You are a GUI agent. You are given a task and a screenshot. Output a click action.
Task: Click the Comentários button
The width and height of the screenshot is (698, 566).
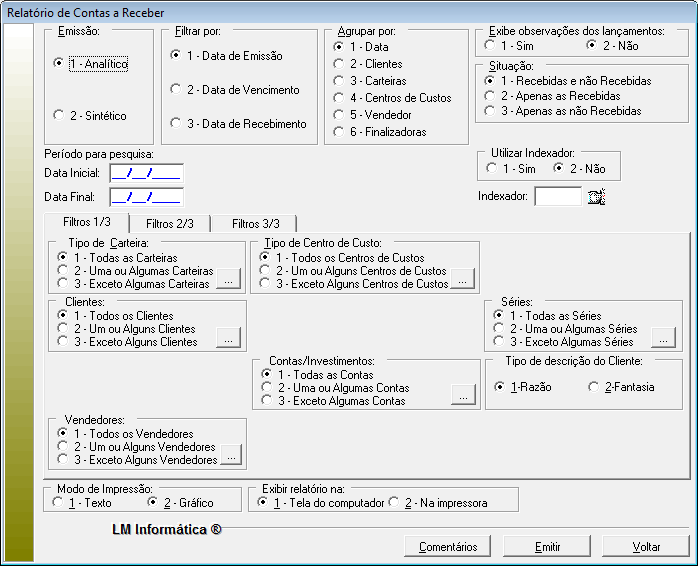(447, 547)
